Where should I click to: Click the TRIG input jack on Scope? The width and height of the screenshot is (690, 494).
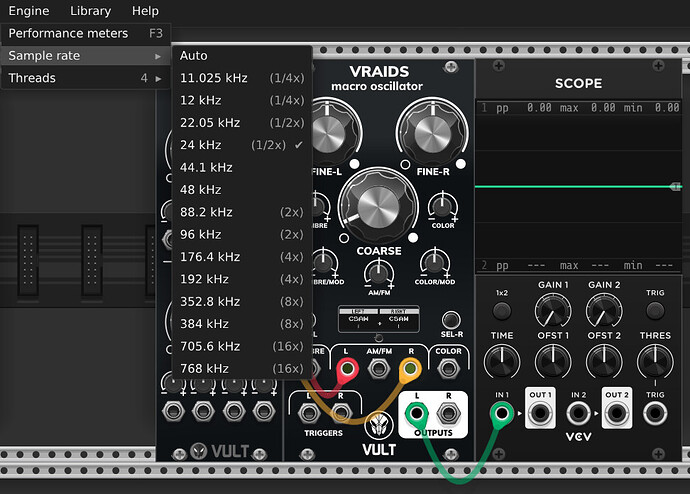655,414
